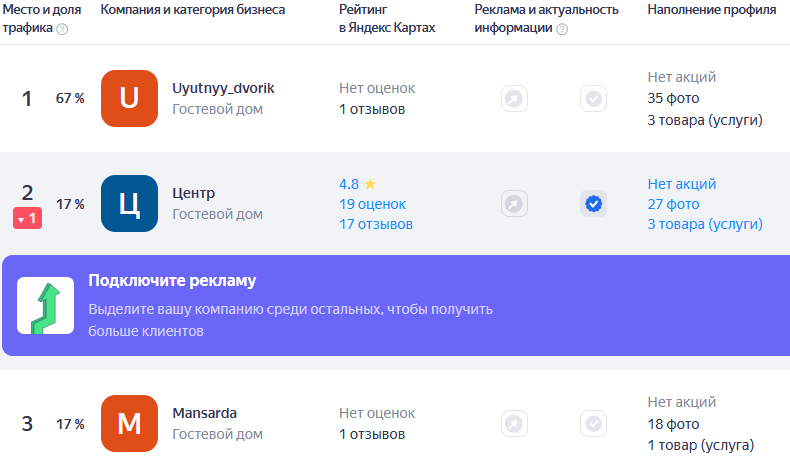Click the 4.8 star rating of Центр
The width and height of the screenshot is (790, 470).
point(357,184)
